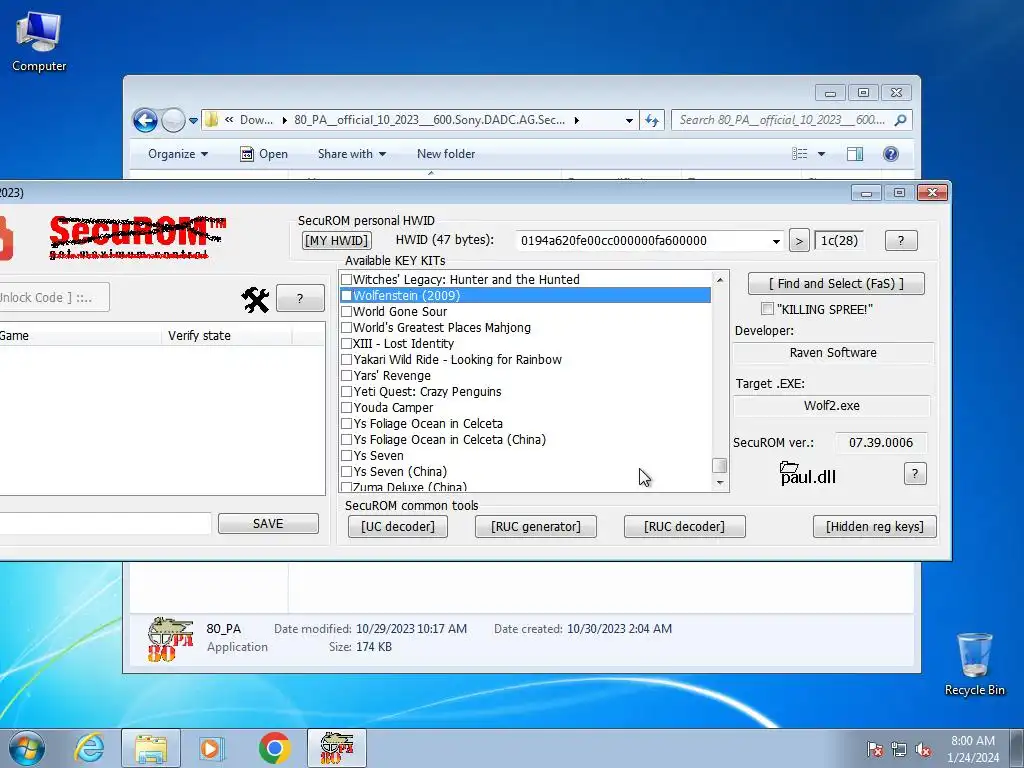
Task: Click the ? button next to paul.dll
Action: point(915,474)
